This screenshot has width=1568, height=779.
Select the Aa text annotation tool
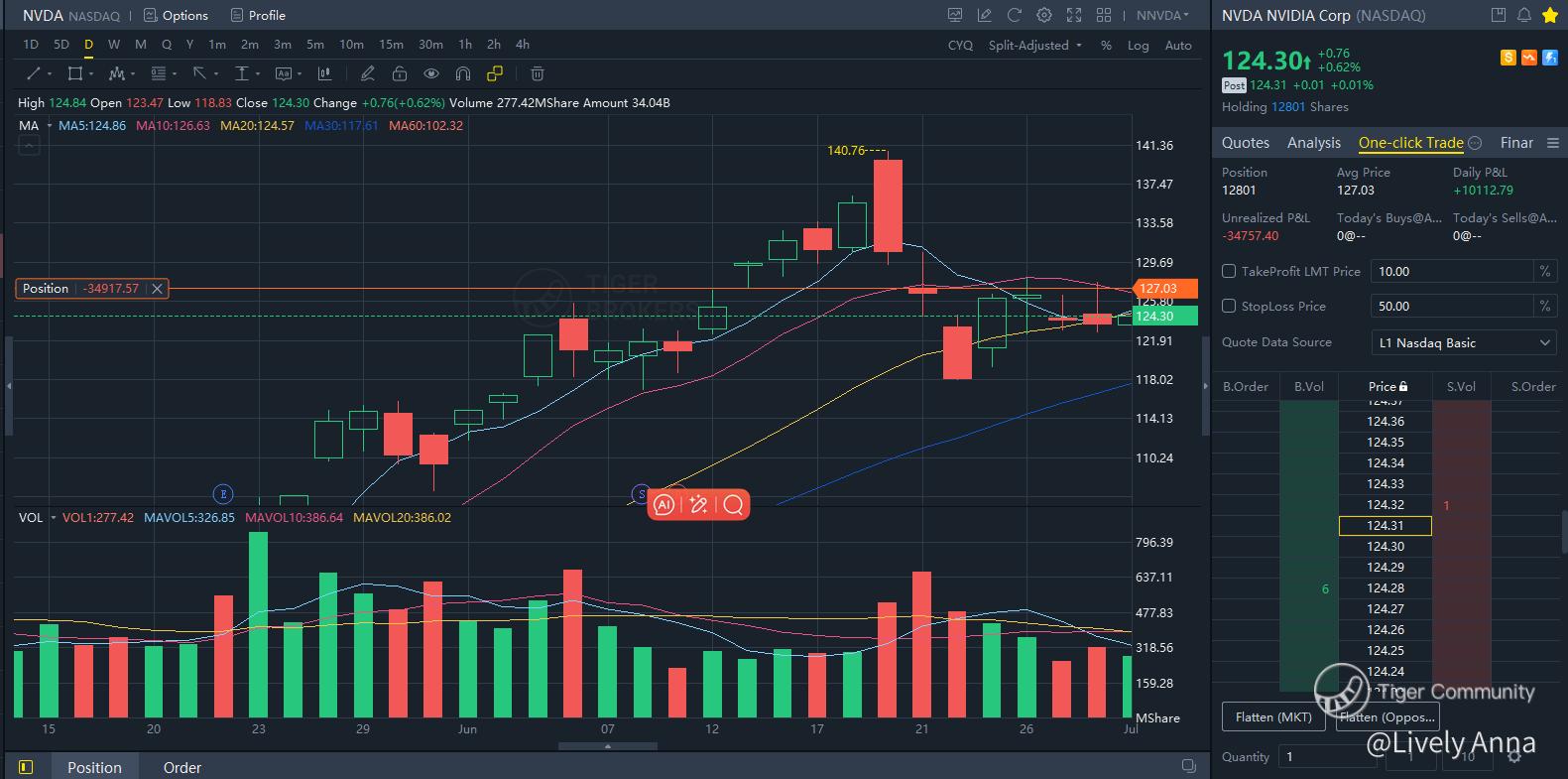click(284, 73)
